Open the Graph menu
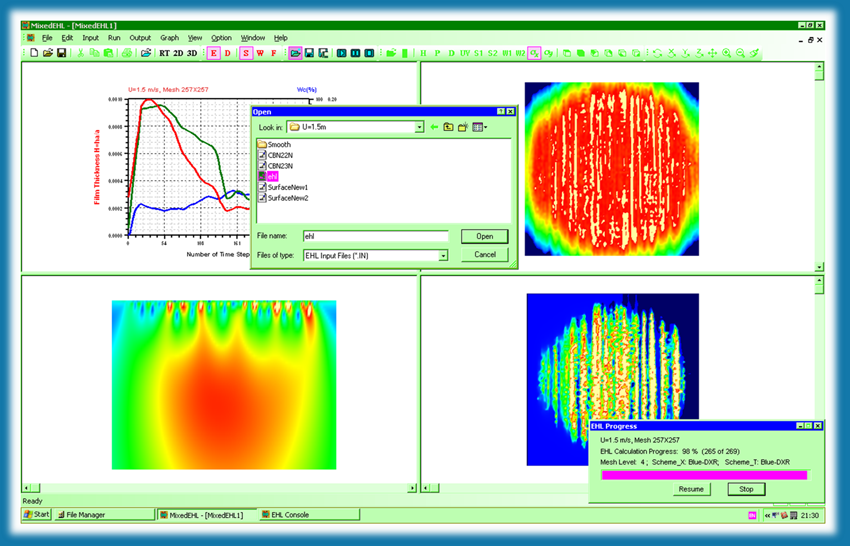The width and height of the screenshot is (850, 546). coord(169,38)
